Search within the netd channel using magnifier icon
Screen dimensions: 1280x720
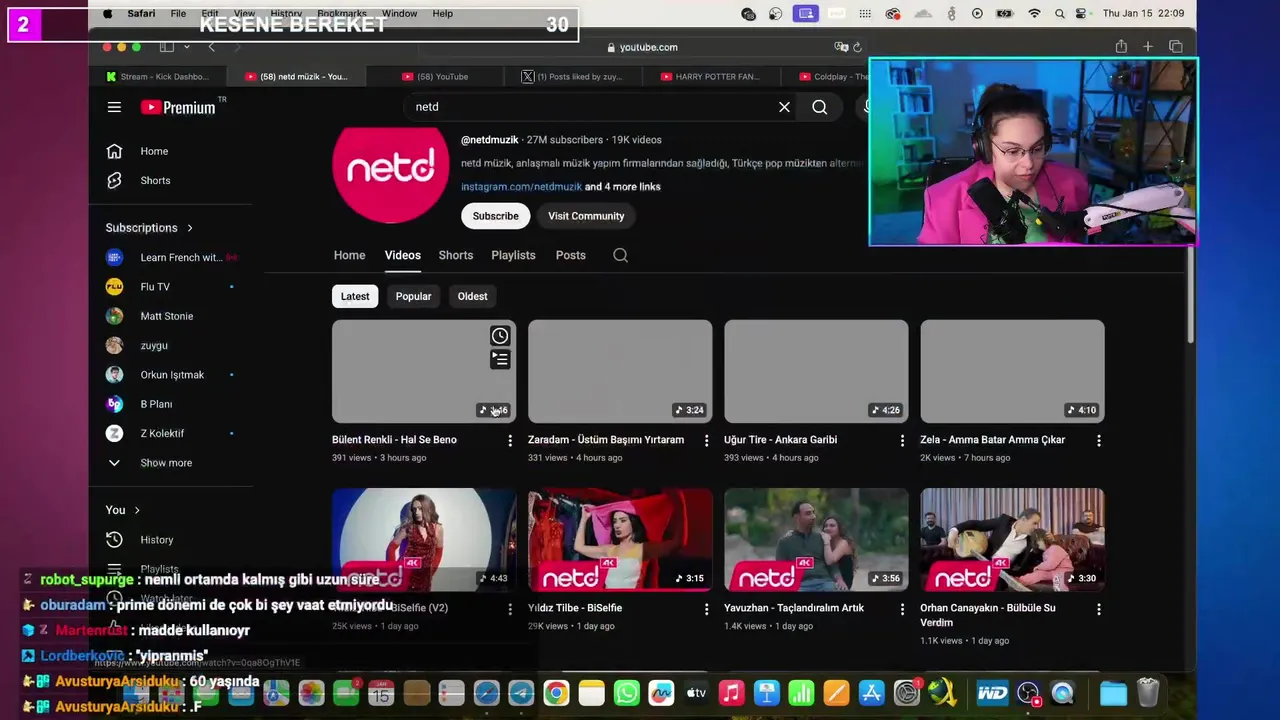point(620,255)
